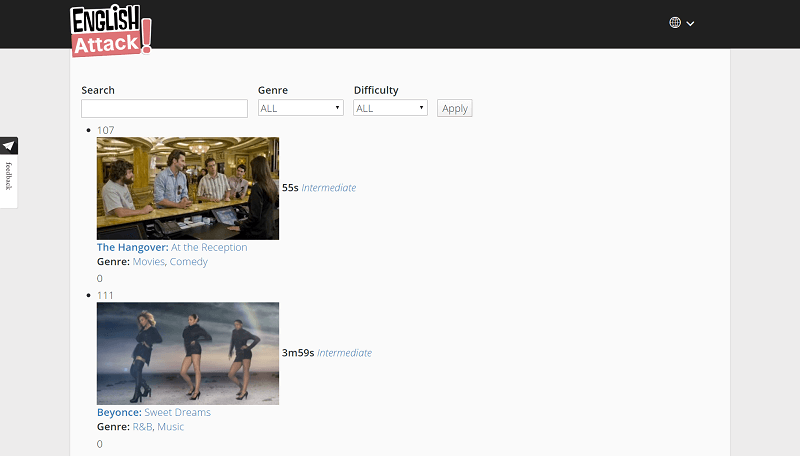Expand the language chevron arrow
The height and width of the screenshot is (456, 800).
690,23
